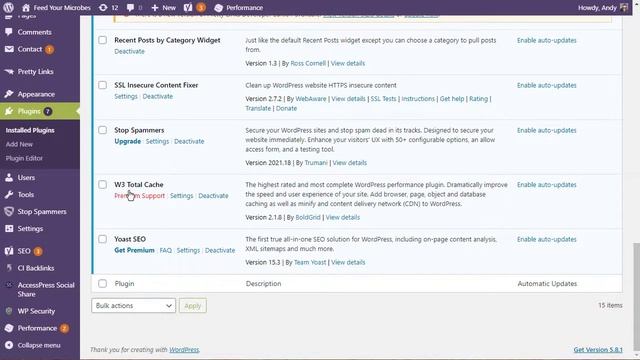Click the Settings sliders icon in sidebar
Image resolution: width=640 pixels, height=360 pixels.
pos(9,229)
